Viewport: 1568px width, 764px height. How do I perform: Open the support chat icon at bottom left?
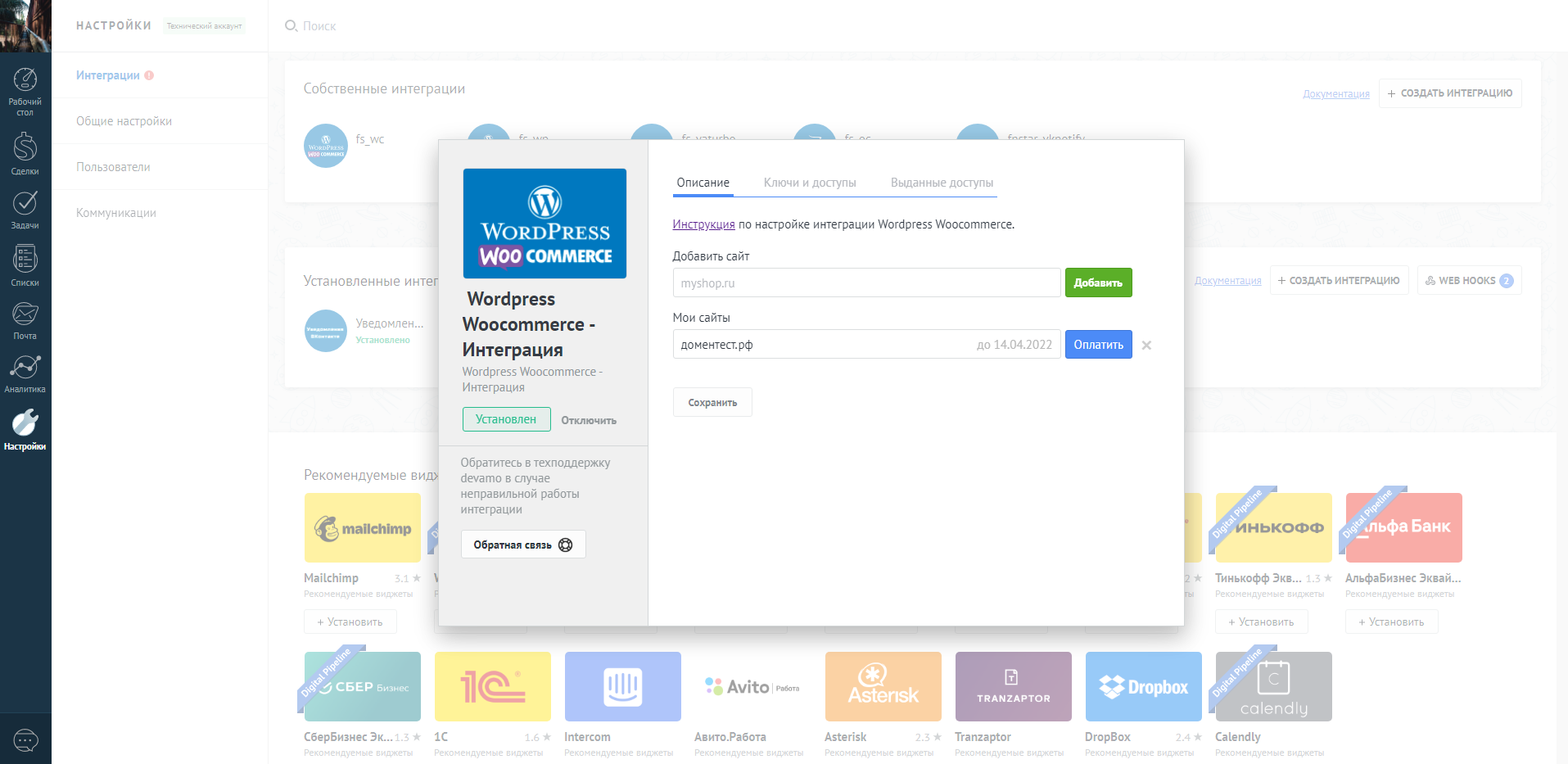coord(25,740)
